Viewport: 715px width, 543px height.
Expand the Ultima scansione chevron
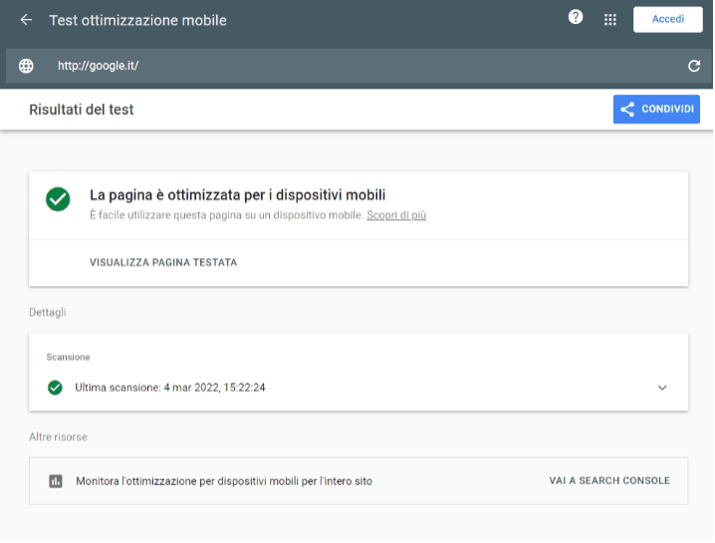point(662,388)
